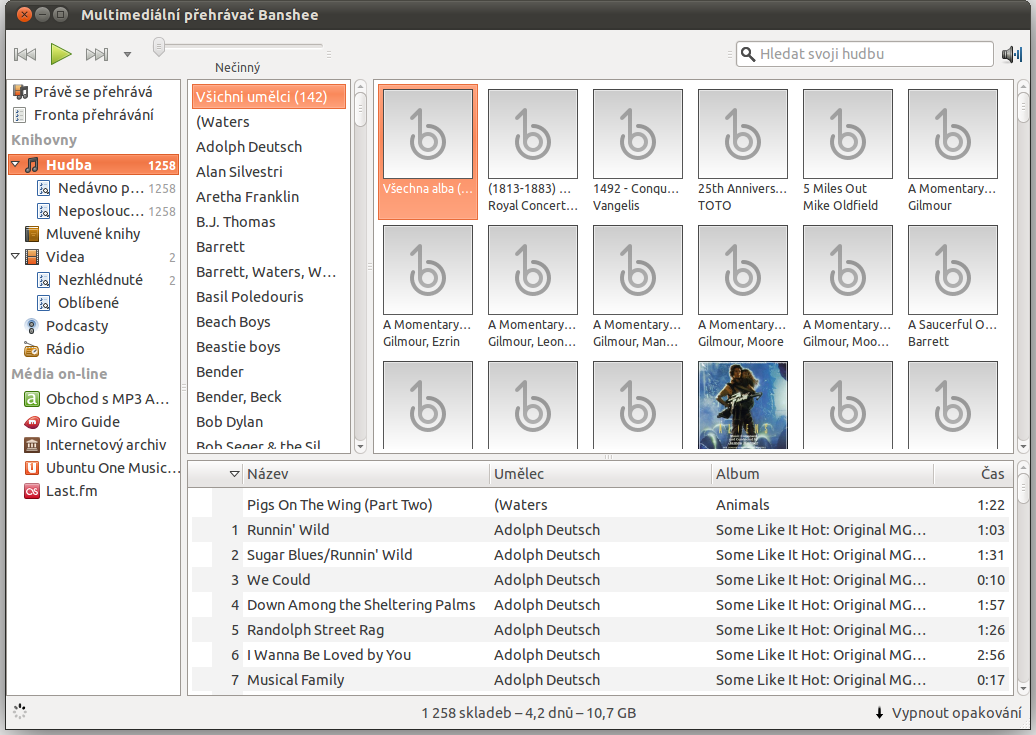Focus the 'Hledat svoji hudbu' search field
The width and height of the screenshot is (1036, 735).
click(x=864, y=54)
